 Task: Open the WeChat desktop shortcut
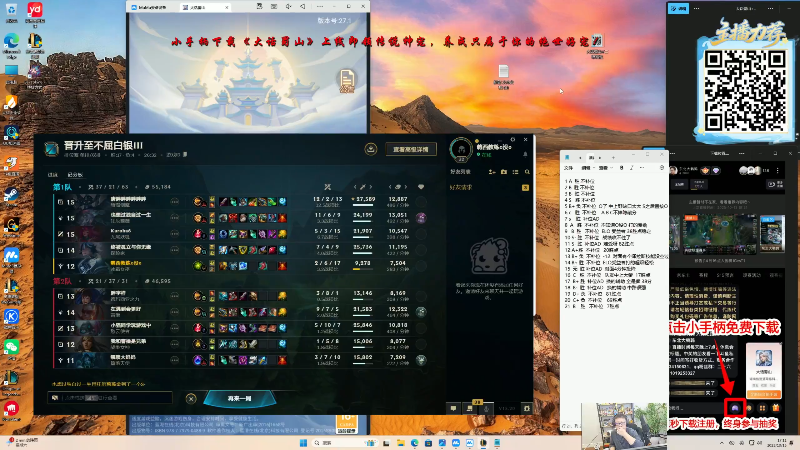11,348
